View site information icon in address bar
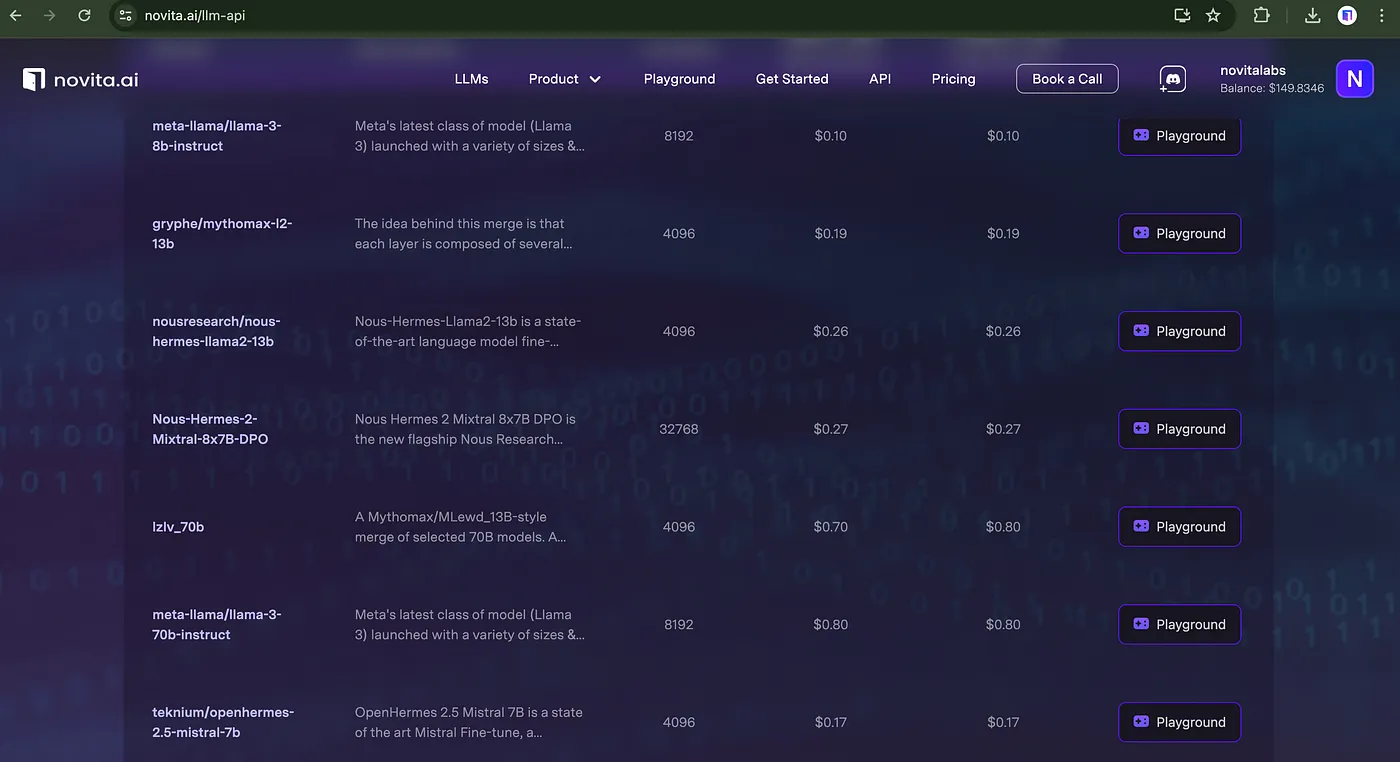The width and height of the screenshot is (1400, 762). click(x=125, y=16)
